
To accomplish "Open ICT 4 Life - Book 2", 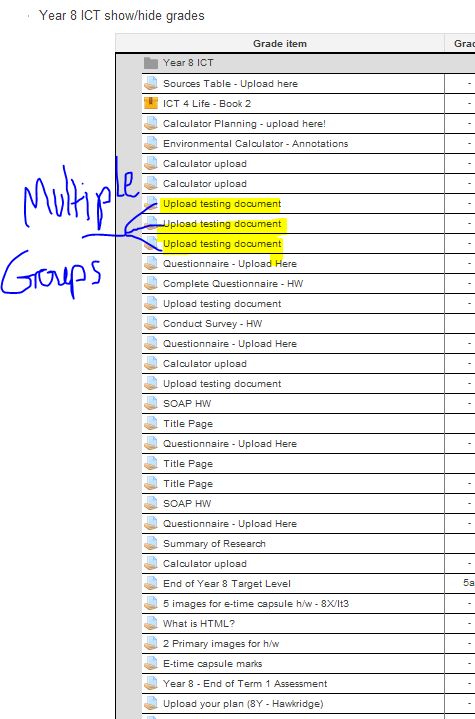I will pos(207,104).
